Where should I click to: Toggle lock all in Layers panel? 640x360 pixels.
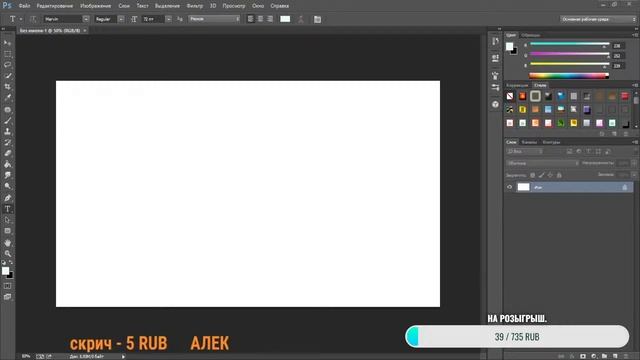coord(559,175)
